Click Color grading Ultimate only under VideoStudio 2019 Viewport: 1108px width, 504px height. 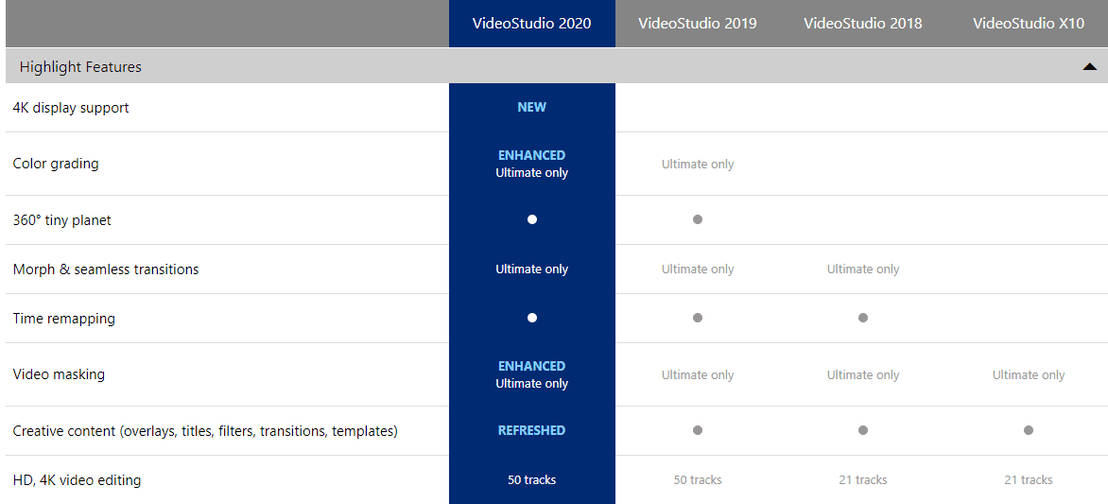[697, 164]
